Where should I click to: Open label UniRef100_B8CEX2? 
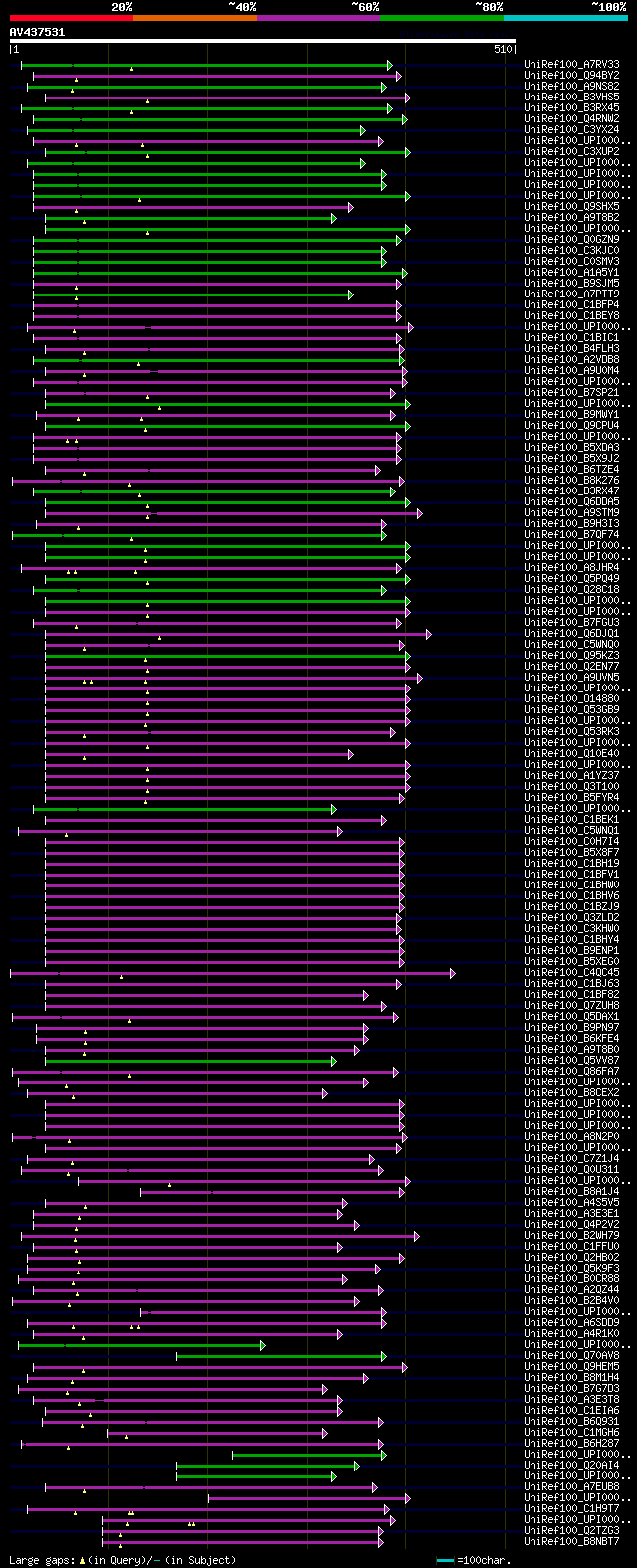point(571,1093)
